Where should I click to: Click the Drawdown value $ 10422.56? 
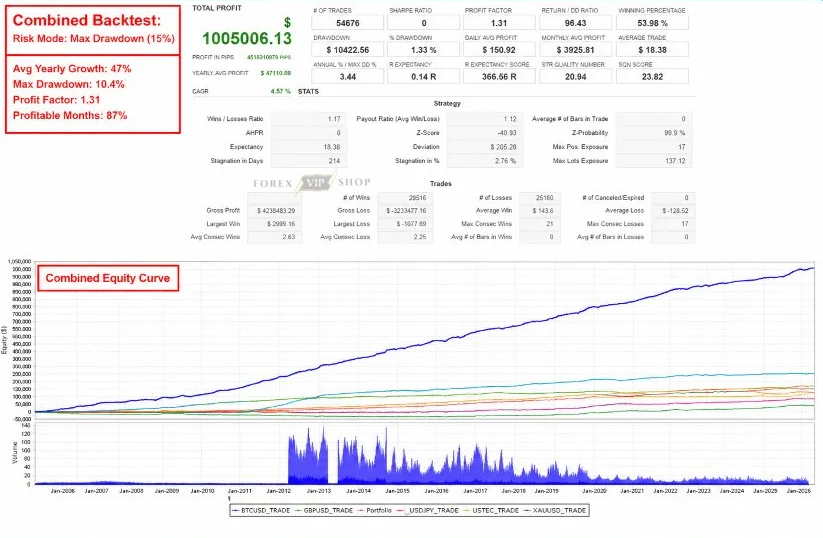(347, 50)
